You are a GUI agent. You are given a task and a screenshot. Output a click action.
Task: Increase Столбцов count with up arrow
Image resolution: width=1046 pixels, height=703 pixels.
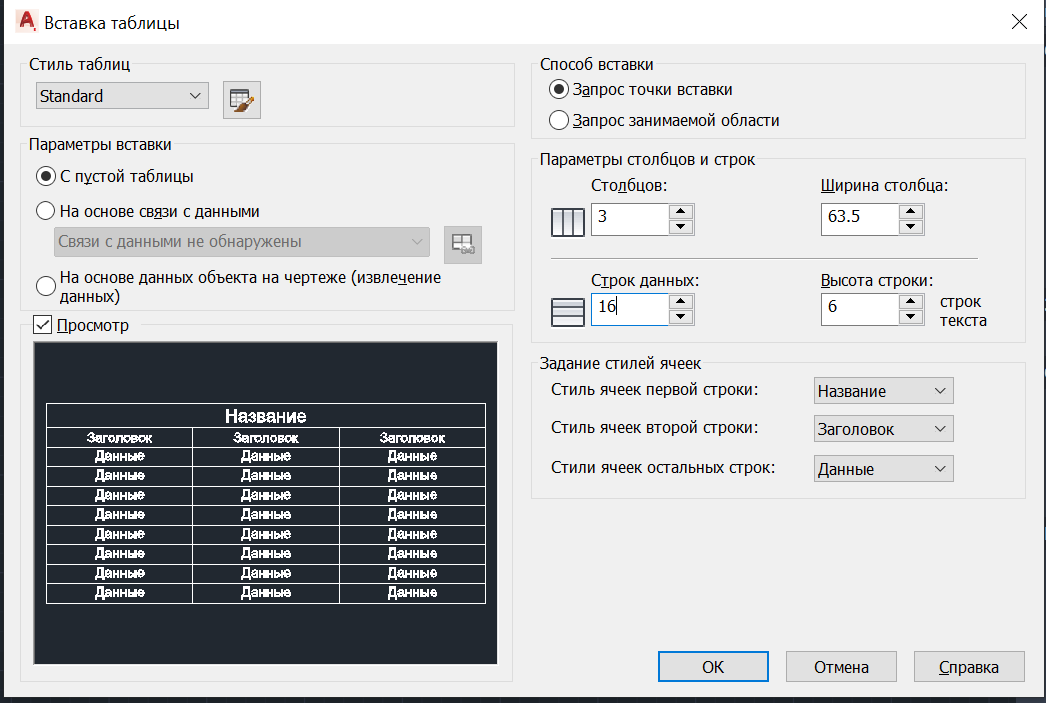pyautogui.click(x=681, y=211)
